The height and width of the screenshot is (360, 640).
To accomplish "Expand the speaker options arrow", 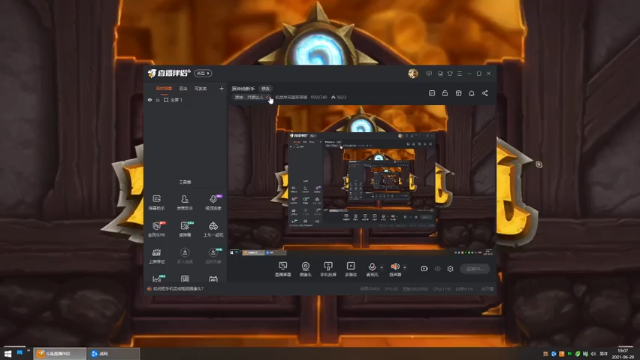I will [x=404, y=268].
